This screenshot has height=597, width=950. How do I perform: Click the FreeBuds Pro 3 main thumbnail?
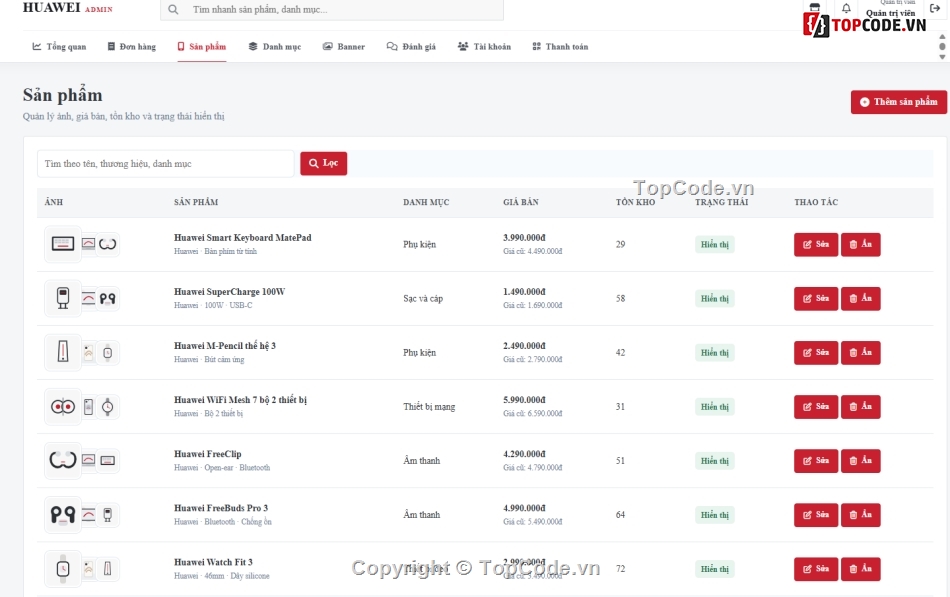pos(63,515)
